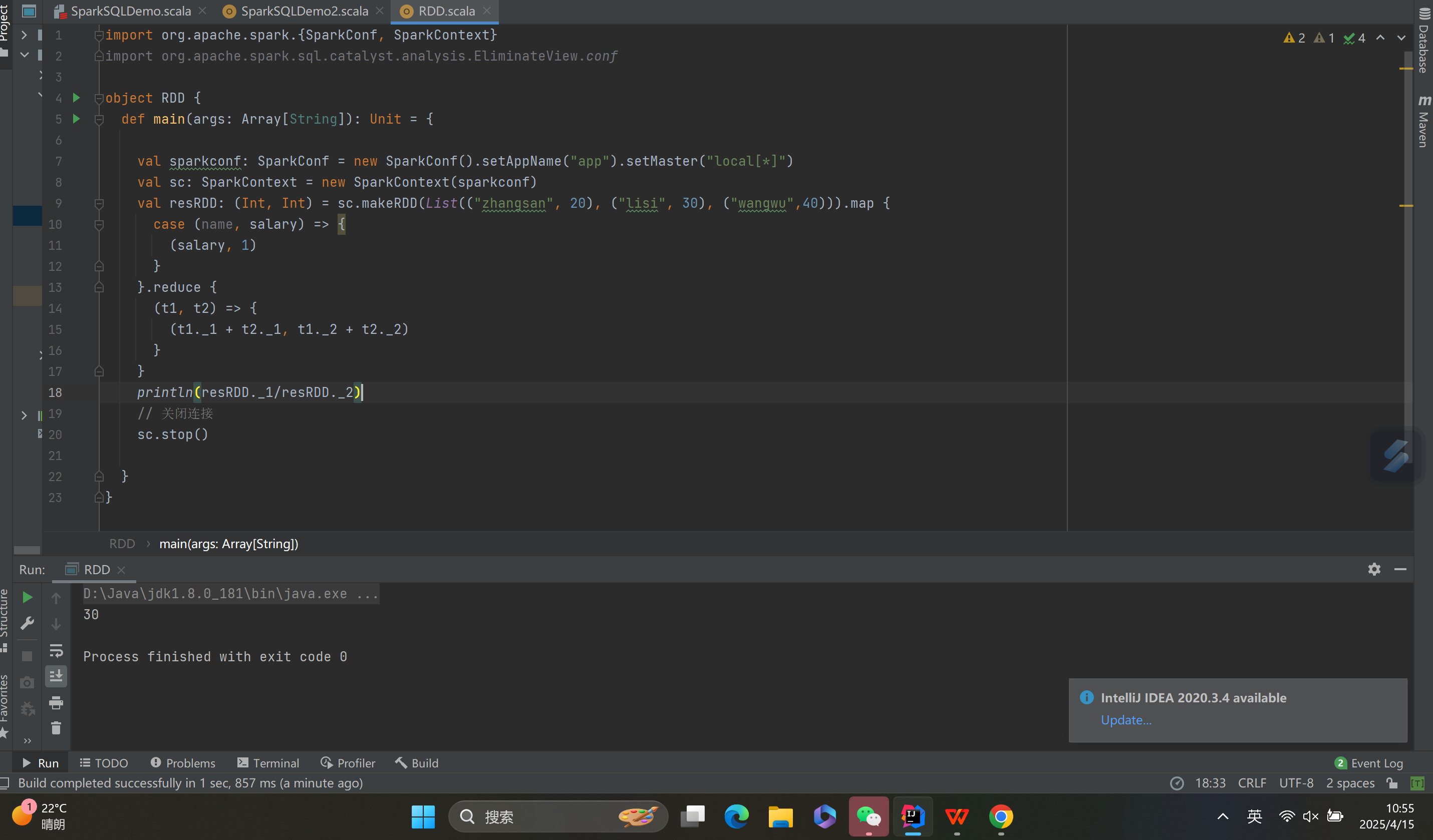Open the Event Log button
This screenshot has height=840, width=1433.
(x=1369, y=763)
